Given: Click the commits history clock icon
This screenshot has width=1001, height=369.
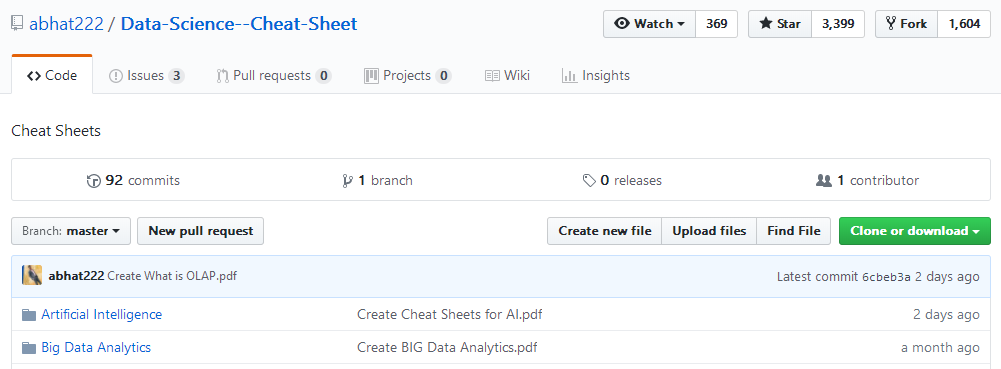Looking at the screenshot, I should tap(94, 181).
